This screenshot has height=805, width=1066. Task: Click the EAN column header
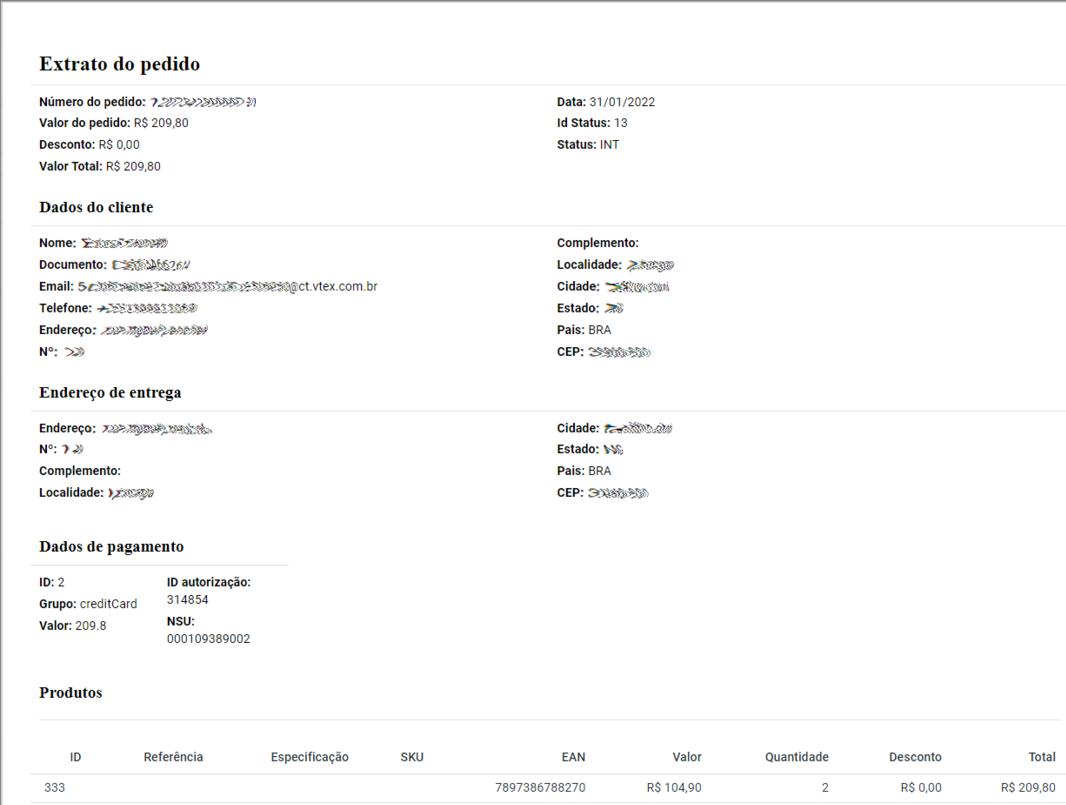(x=573, y=757)
